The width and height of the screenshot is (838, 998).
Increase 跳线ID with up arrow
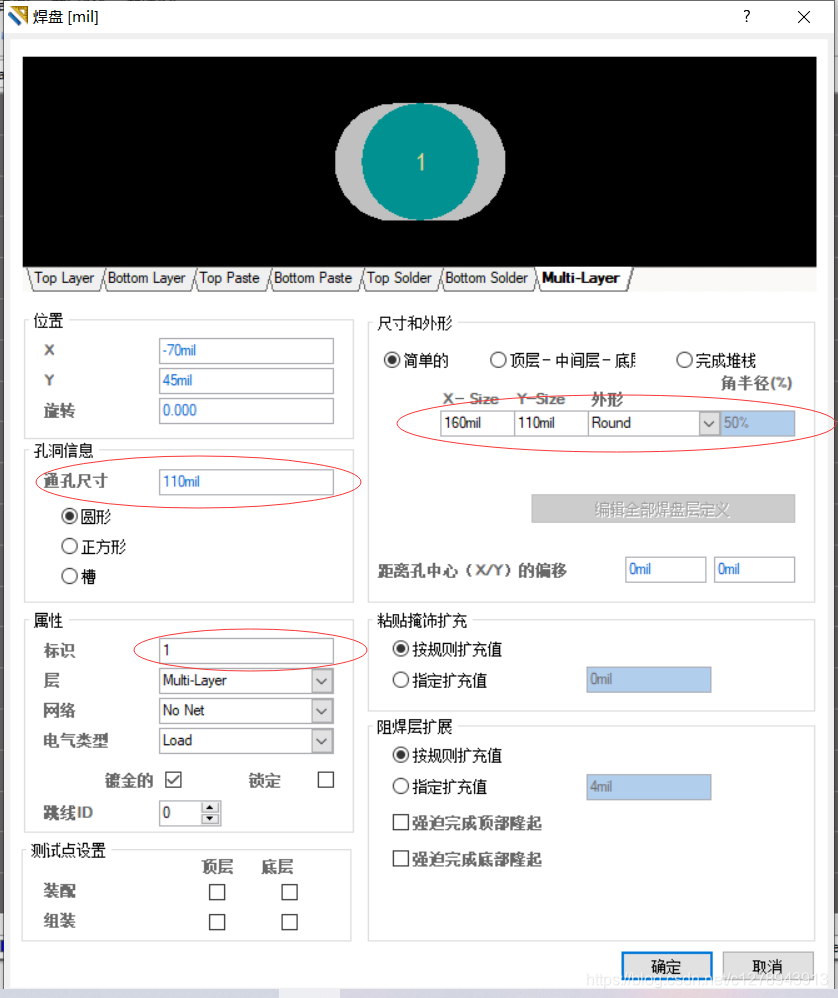(x=210, y=807)
